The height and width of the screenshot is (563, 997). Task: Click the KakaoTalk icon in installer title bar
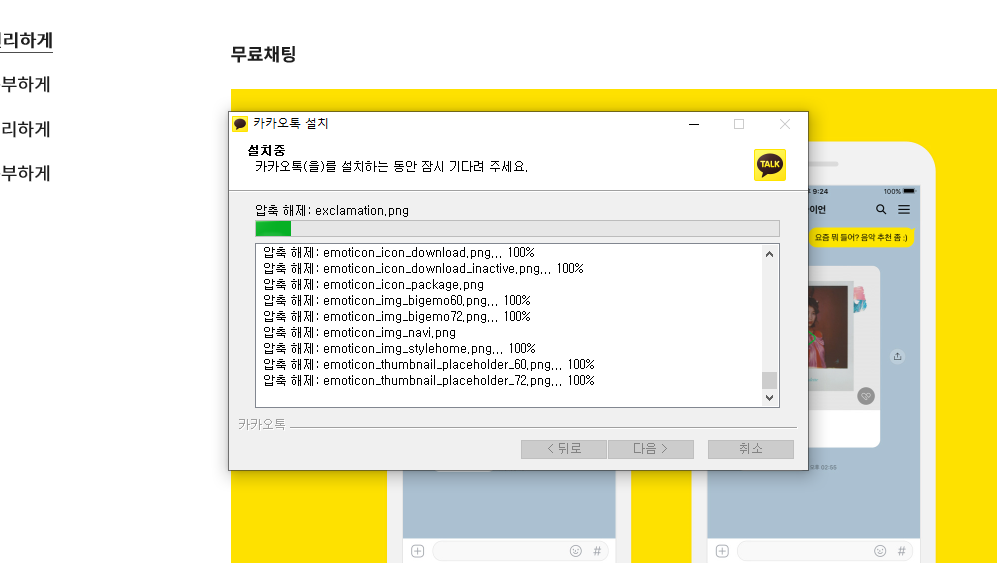tap(240, 123)
